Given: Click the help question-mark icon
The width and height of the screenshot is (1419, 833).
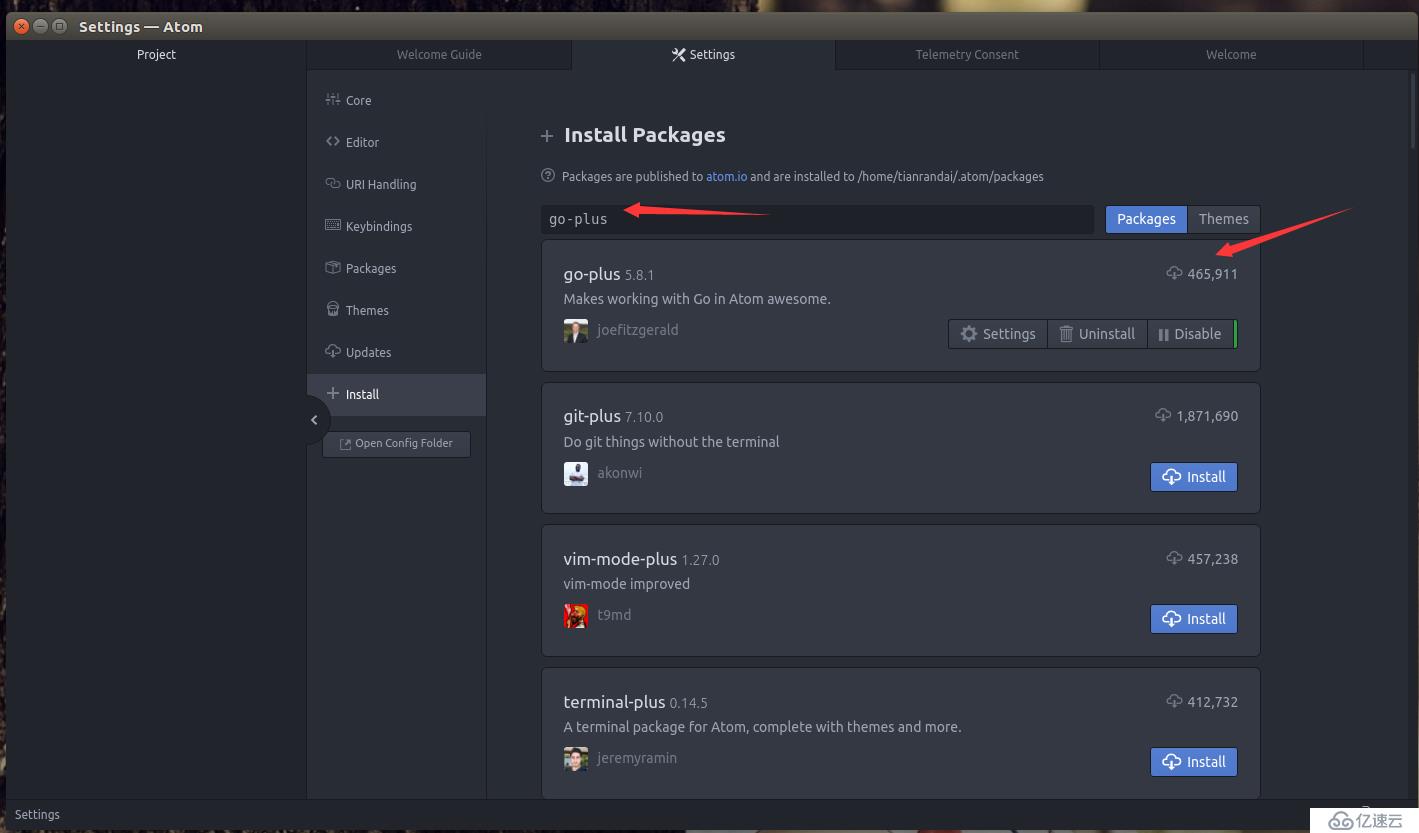Looking at the screenshot, I should coord(548,176).
